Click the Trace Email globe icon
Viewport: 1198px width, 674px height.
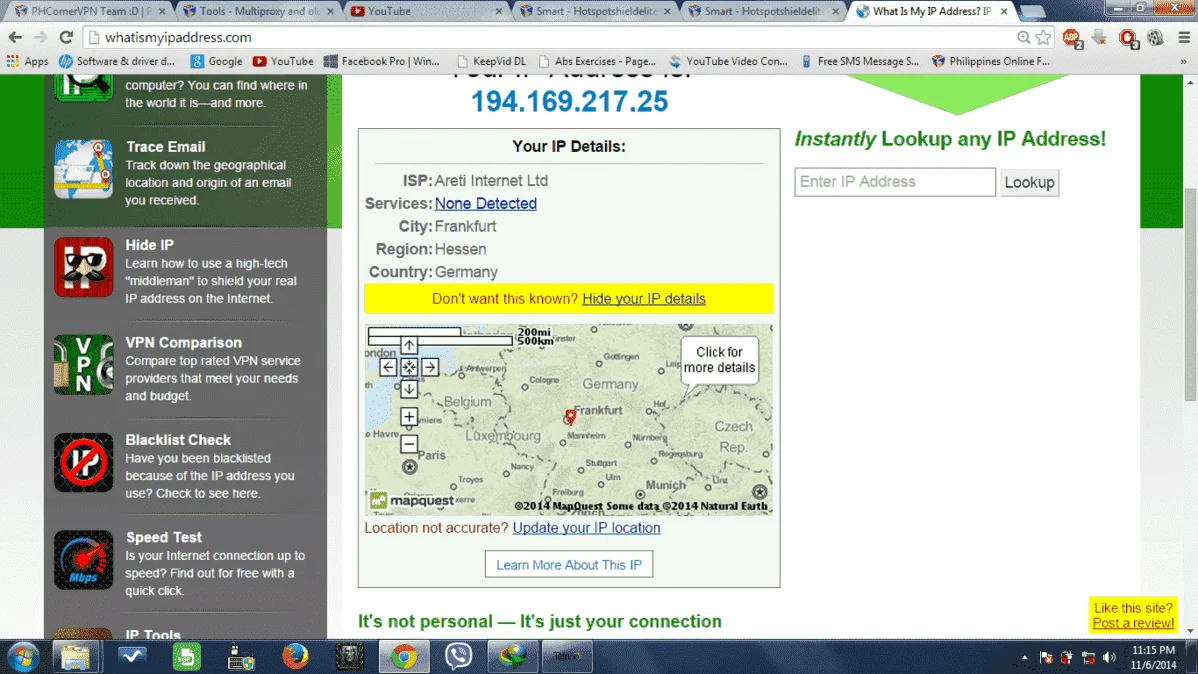tap(83, 169)
